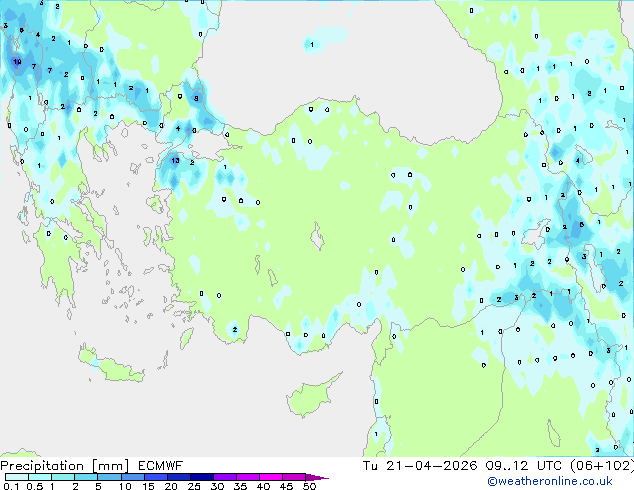The height and width of the screenshot is (490, 634).
Task: Click the 20–25 mm dark blue swatch
Action: 178,477
